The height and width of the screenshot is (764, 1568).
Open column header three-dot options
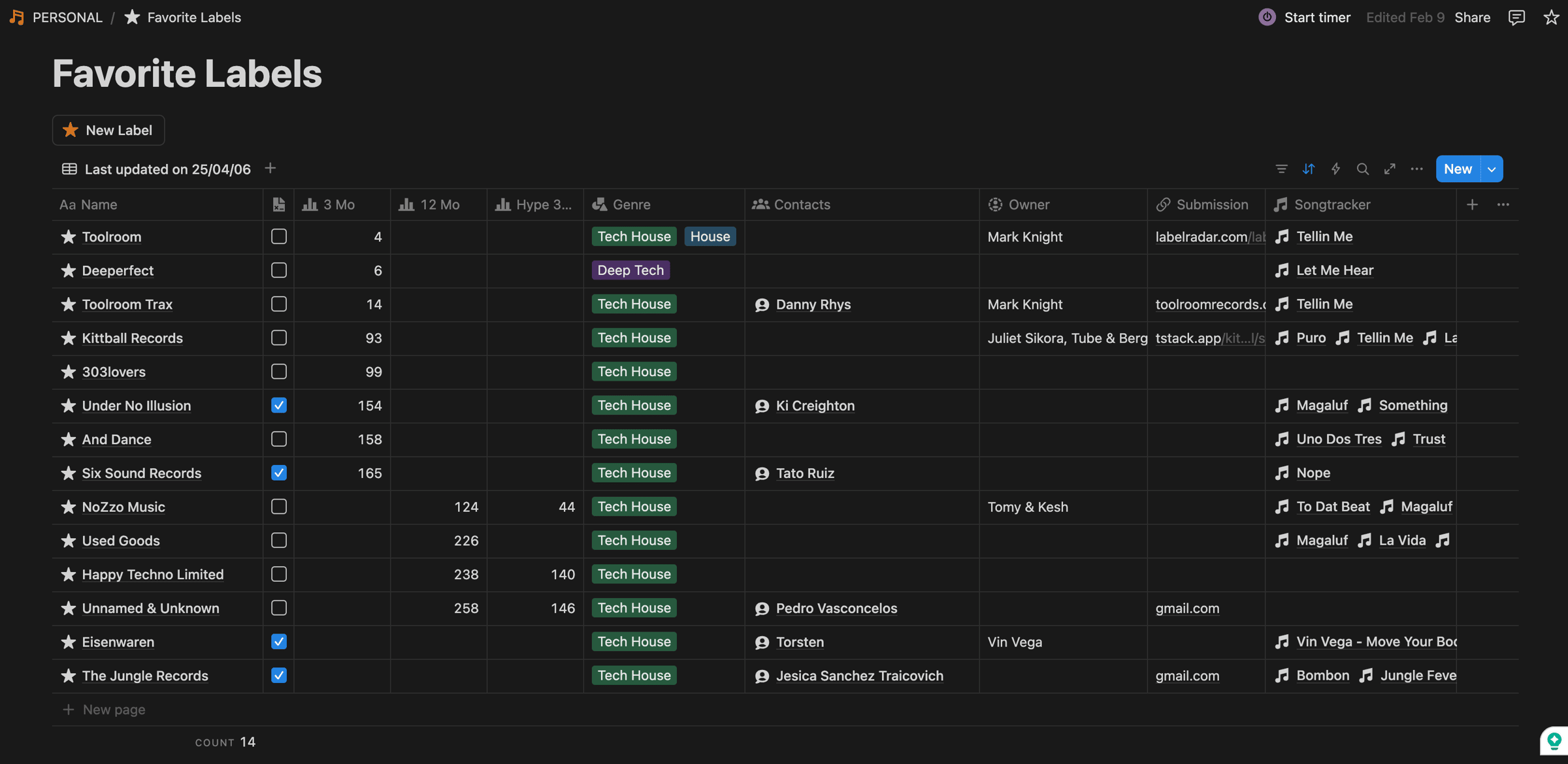(1503, 204)
